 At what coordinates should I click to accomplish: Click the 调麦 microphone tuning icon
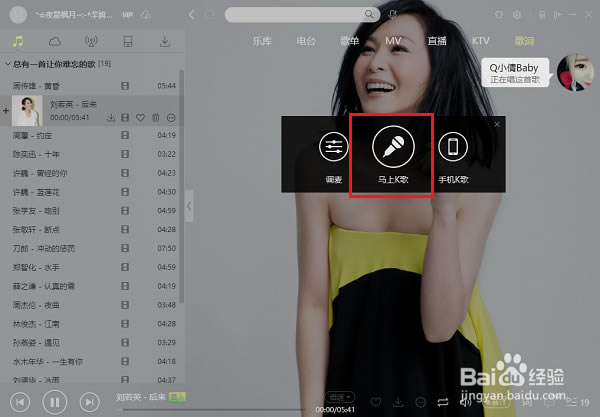click(x=333, y=146)
